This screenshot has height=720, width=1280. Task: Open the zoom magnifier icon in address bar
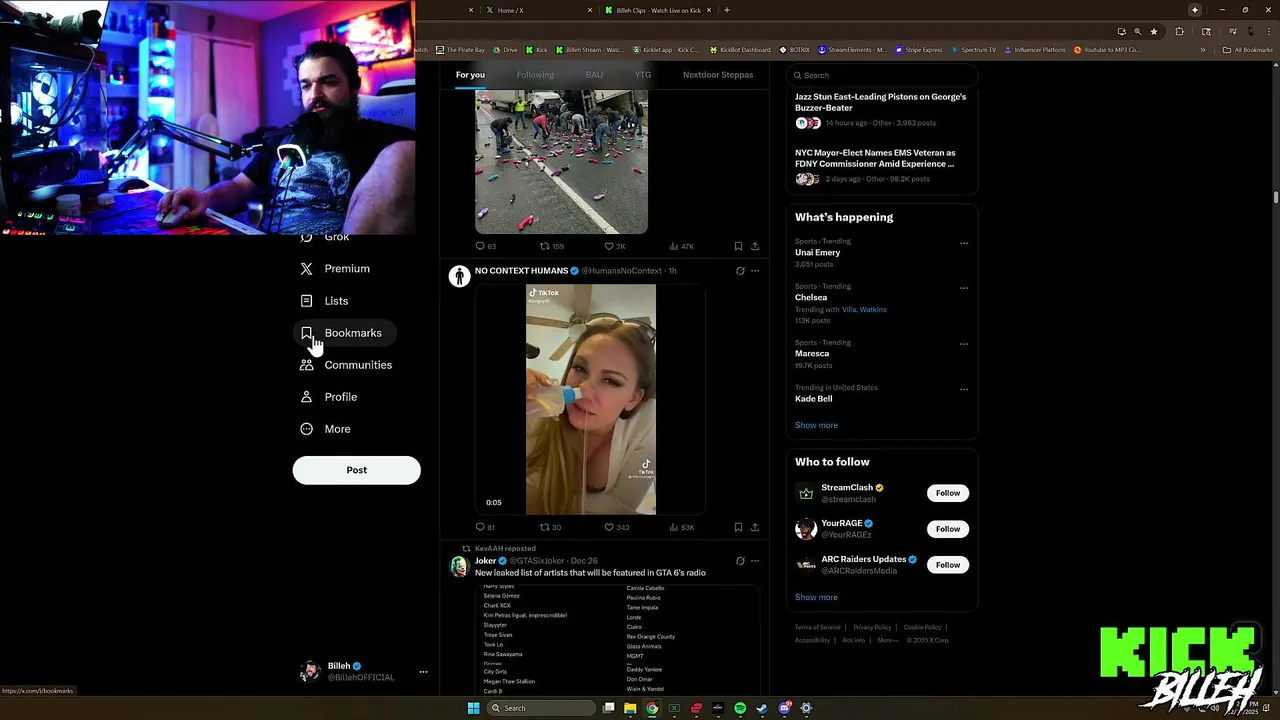pos(1137,31)
